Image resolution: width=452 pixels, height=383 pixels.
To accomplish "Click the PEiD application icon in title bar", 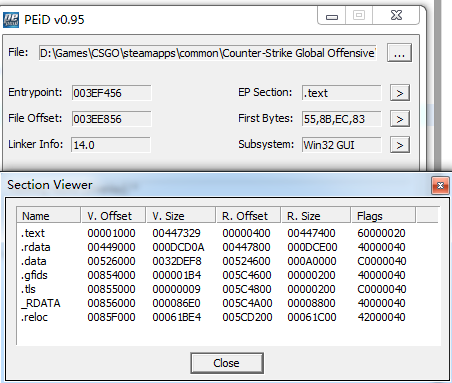I will (11, 20).
